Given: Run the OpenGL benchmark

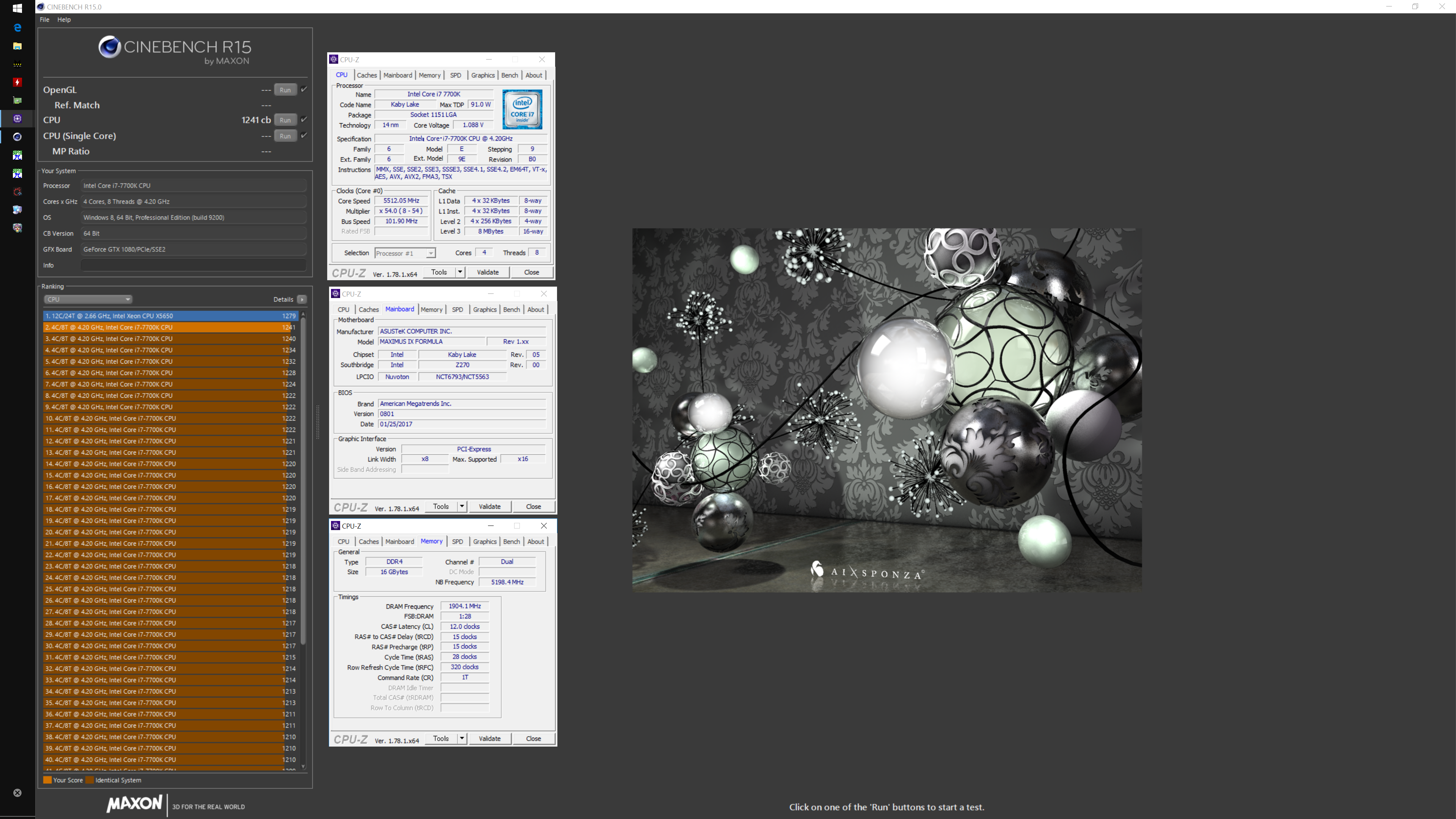Looking at the screenshot, I should (286, 90).
